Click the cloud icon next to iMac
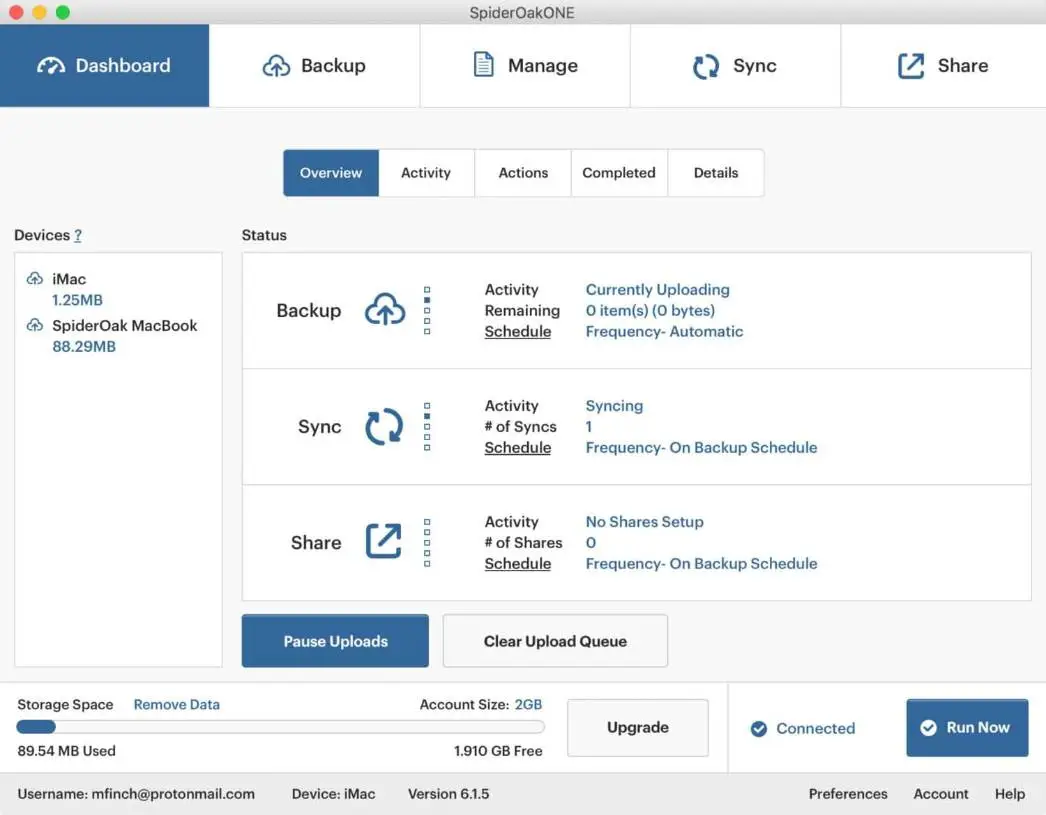The width and height of the screenshot is (1046, 815). tap(35, 278)
